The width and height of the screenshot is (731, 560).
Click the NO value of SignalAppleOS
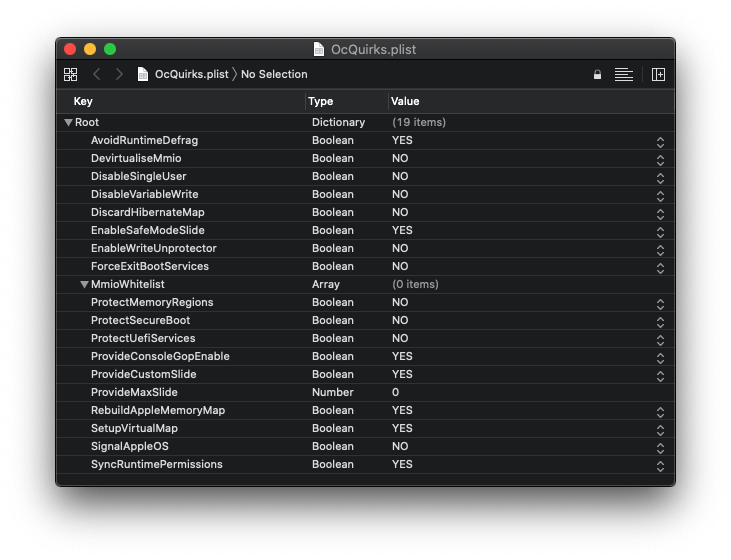[x=400, y=446]
